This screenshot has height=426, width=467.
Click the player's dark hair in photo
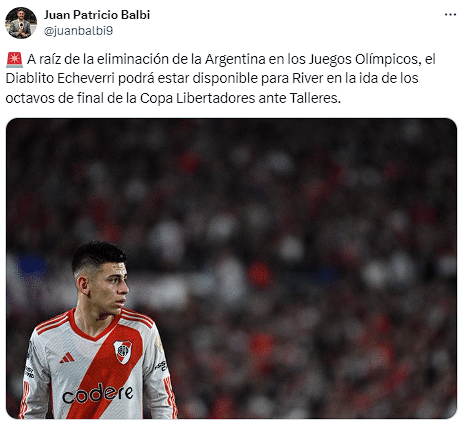pyautogui.click(x=98, y=255)
